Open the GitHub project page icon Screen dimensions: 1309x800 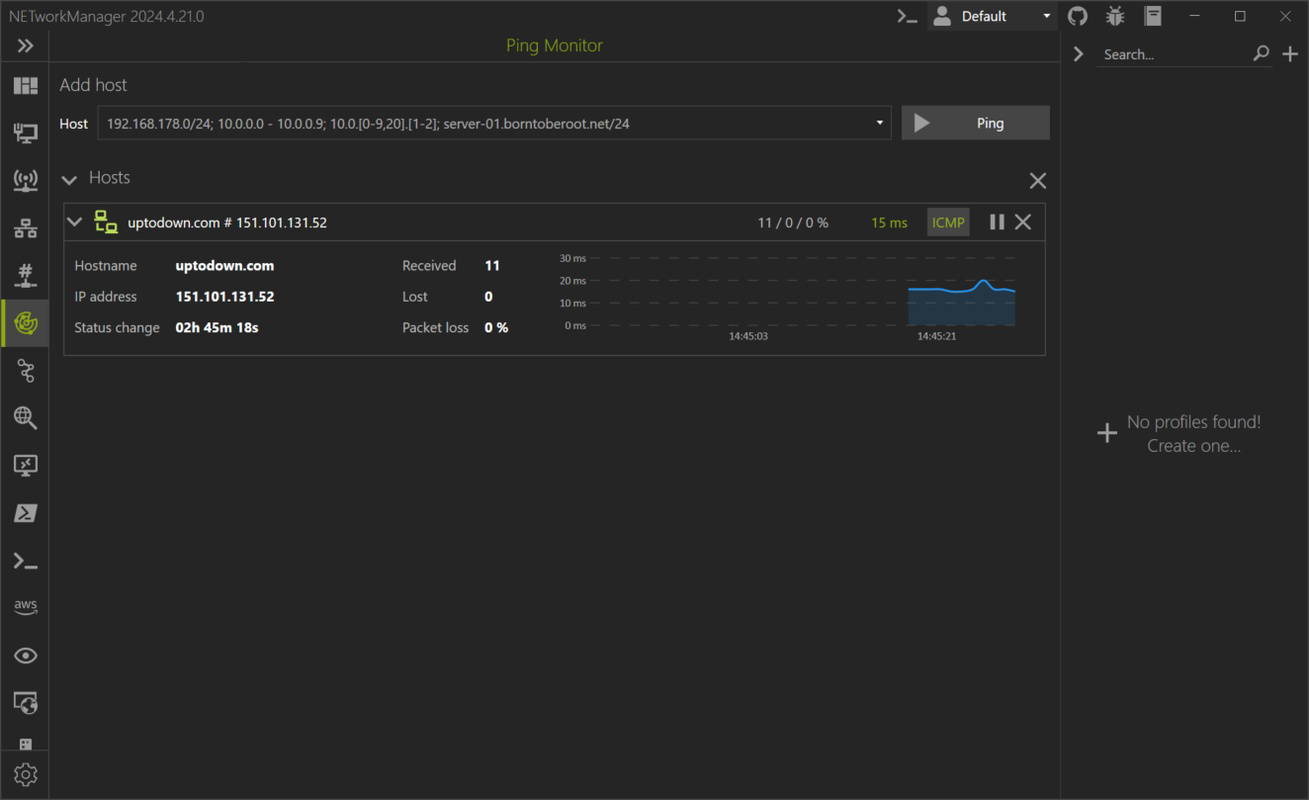click(x=1077, y=16)
